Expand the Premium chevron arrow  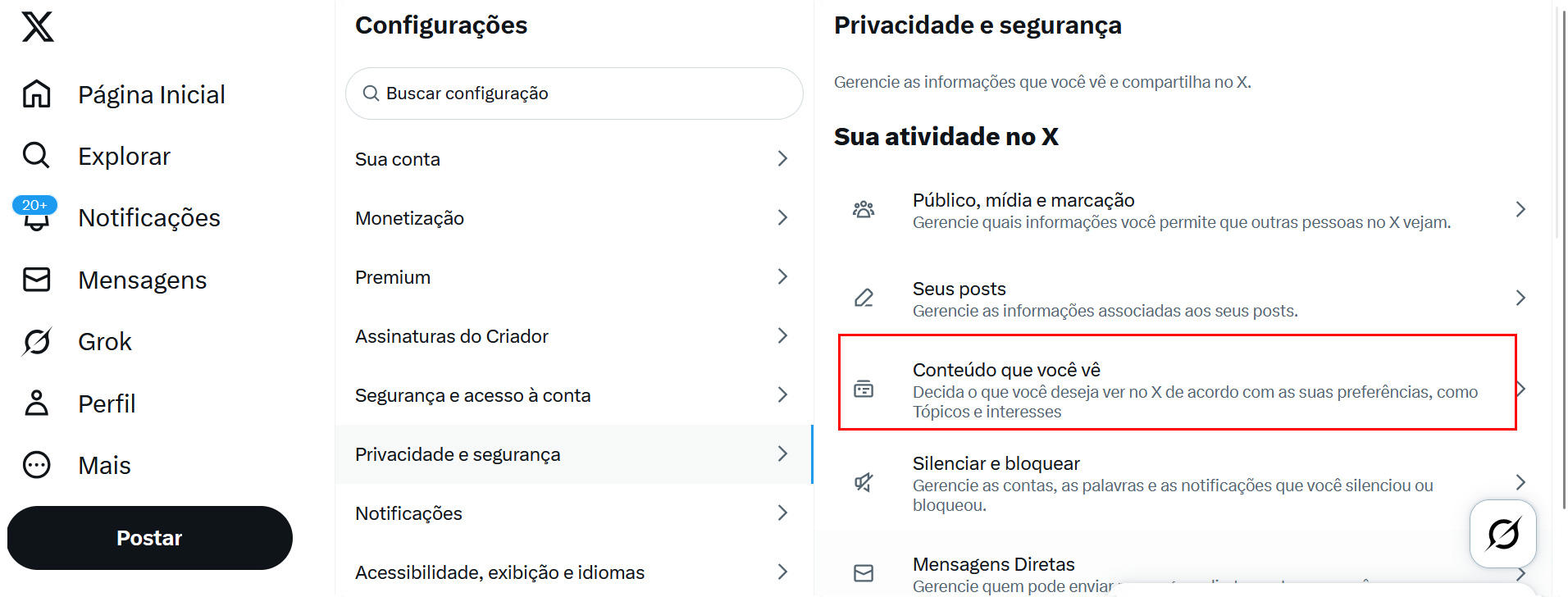pos(782,277)
